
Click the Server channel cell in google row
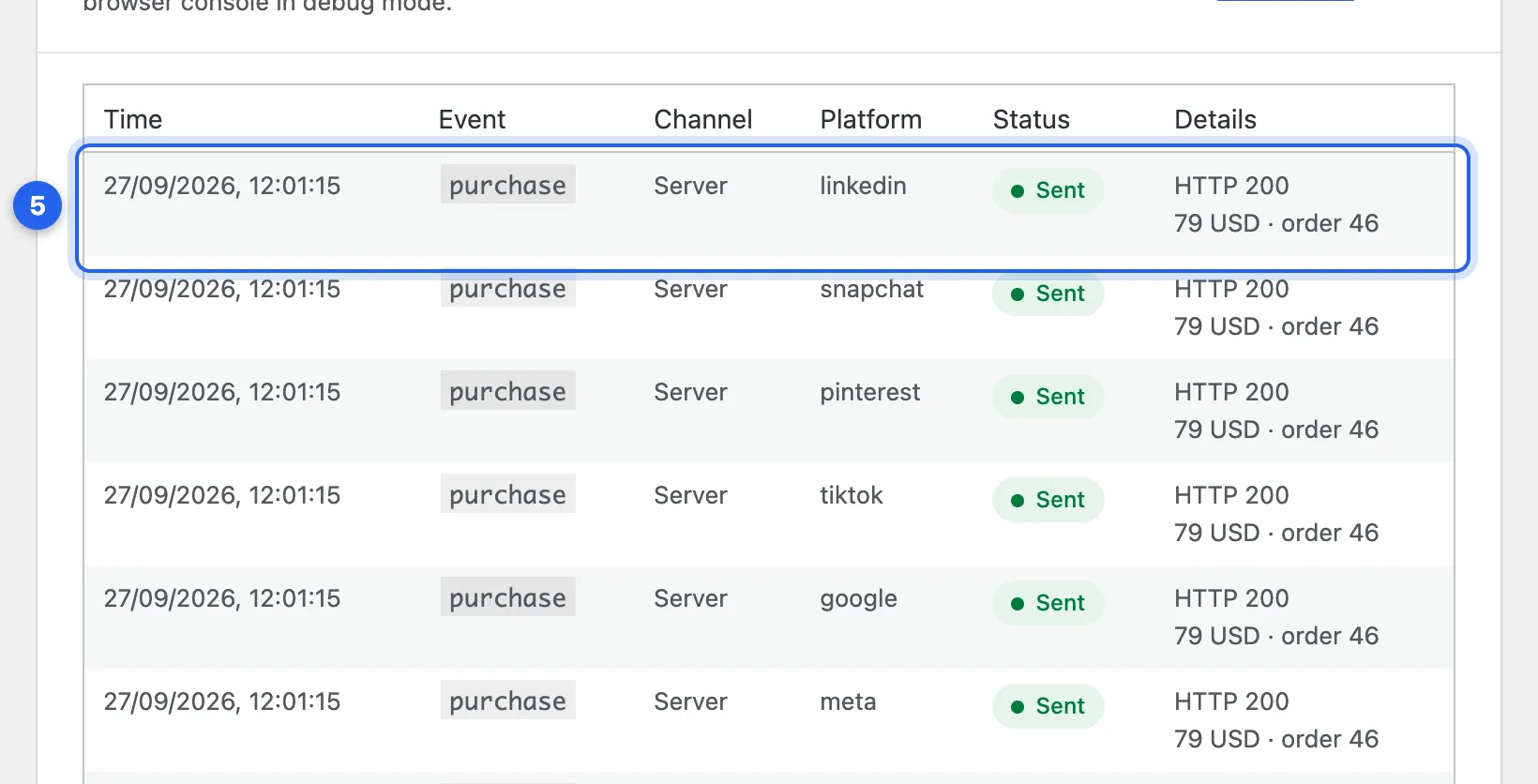pyautogui.click(x=691, y=598)
